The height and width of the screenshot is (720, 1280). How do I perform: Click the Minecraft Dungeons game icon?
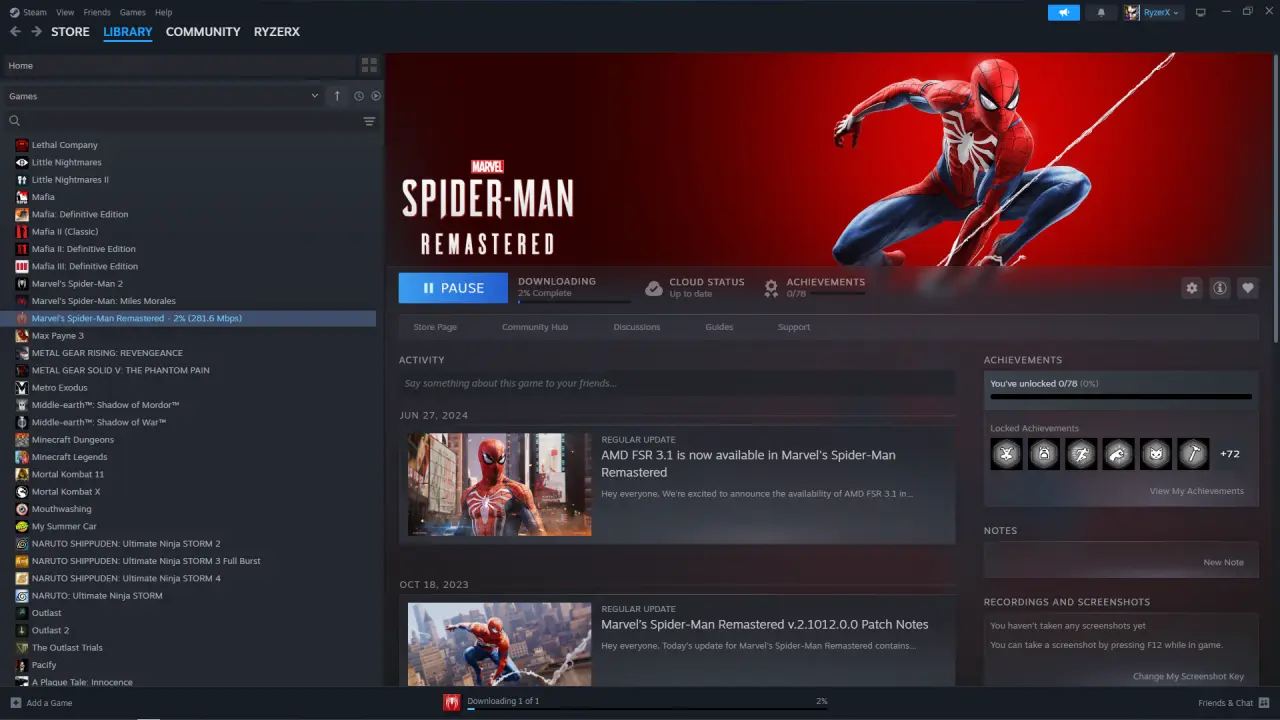[x=22, y=440]
